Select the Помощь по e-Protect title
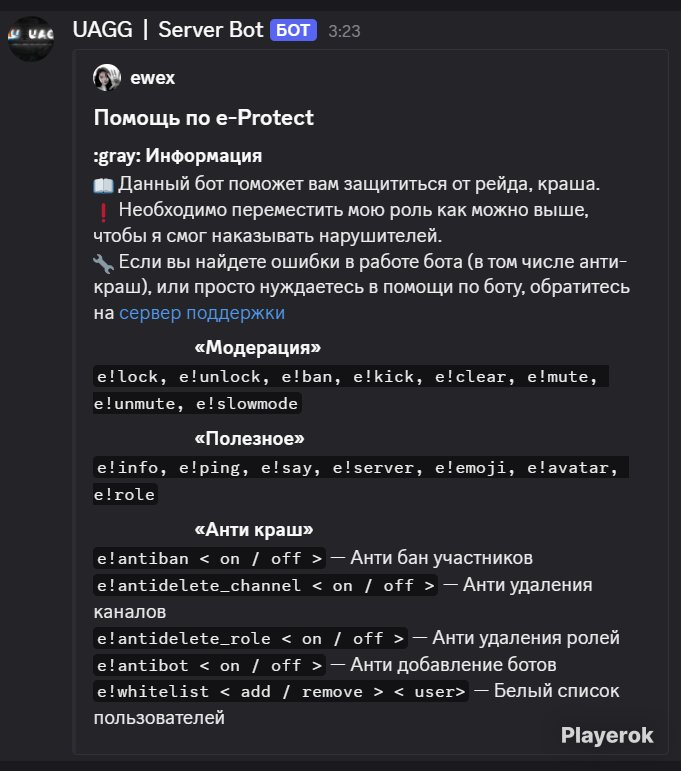This screenshot has height=771, width=681. (204, 118)
